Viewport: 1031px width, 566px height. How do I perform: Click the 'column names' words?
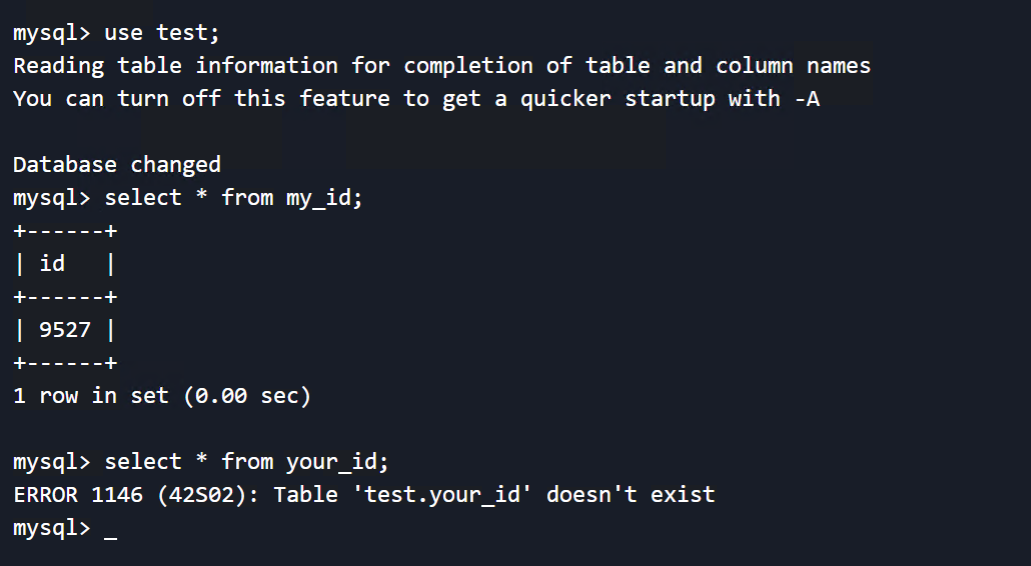[x=793, y=66]
